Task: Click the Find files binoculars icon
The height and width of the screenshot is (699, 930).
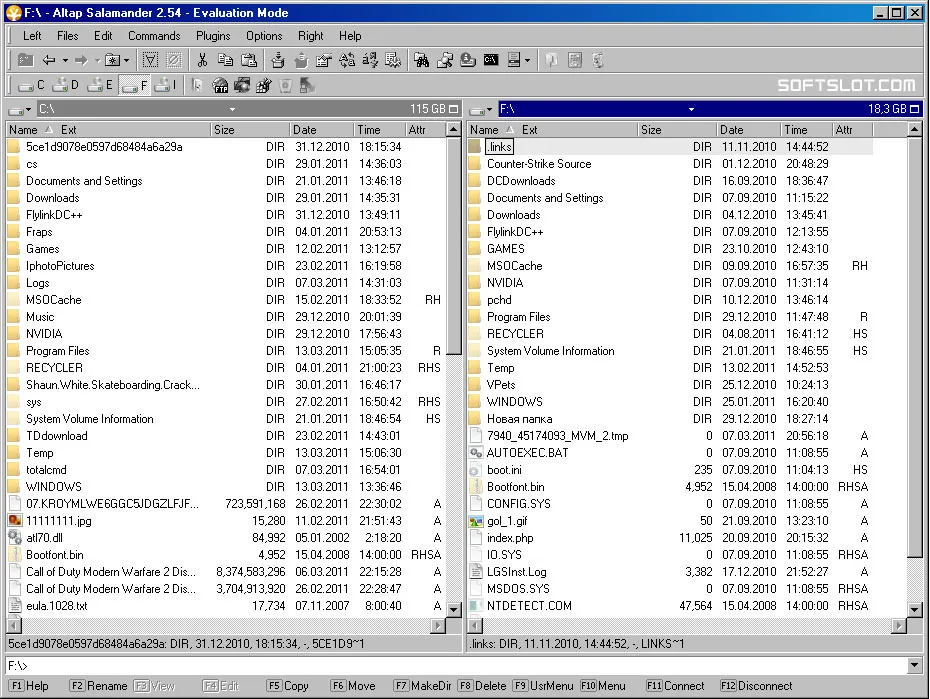Action: (422, 60)
